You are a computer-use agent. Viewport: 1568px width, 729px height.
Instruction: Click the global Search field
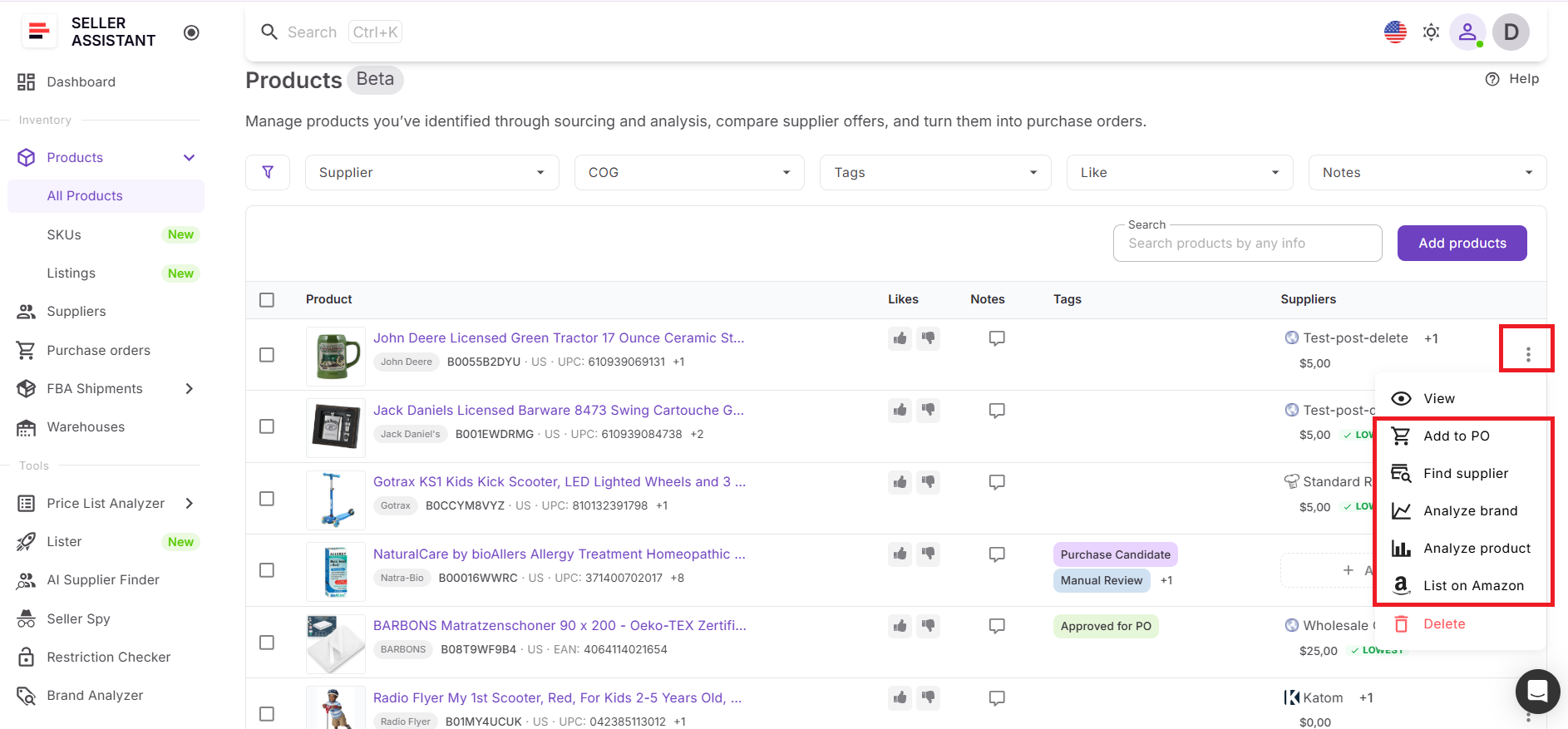click(333, 32)
